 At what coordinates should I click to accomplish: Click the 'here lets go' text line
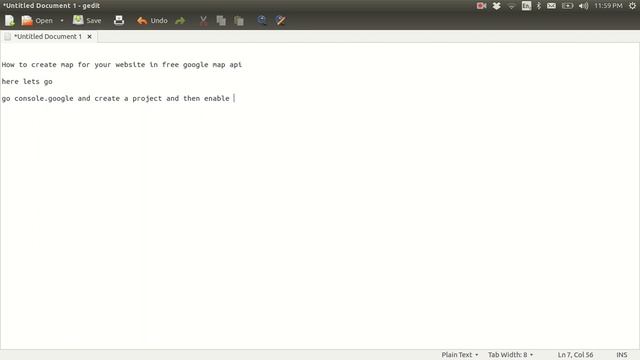click(27, 81)
